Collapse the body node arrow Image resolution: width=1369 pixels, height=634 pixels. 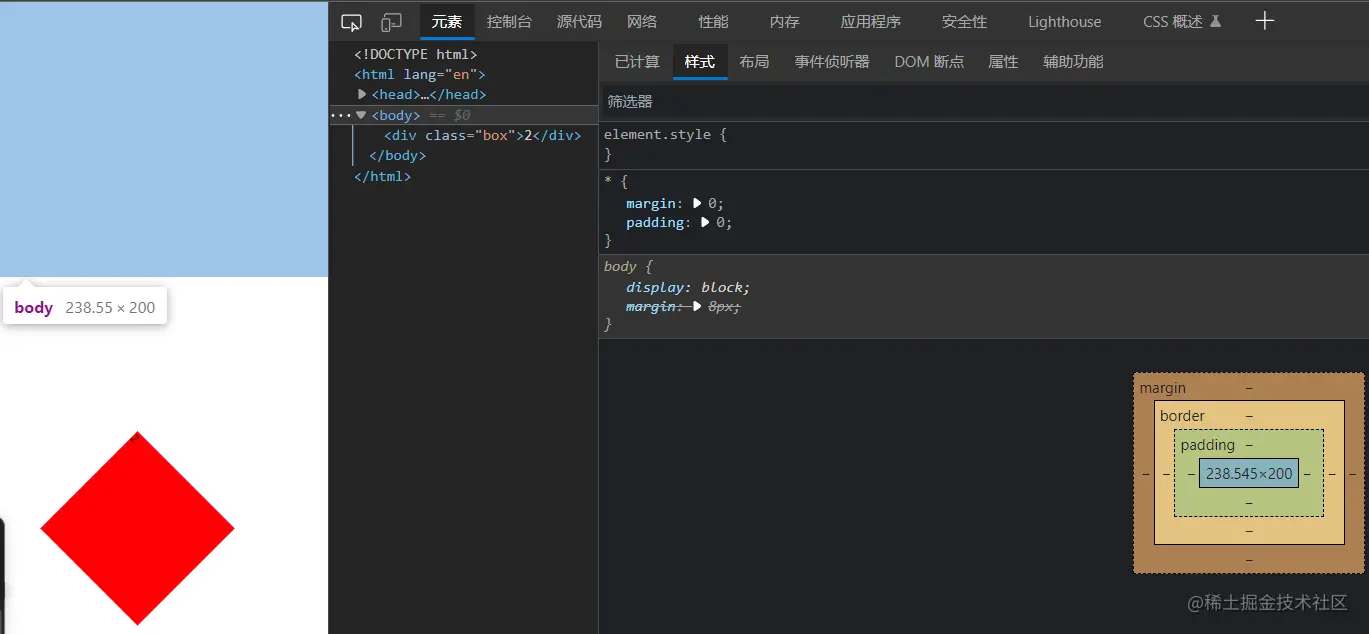362,115
